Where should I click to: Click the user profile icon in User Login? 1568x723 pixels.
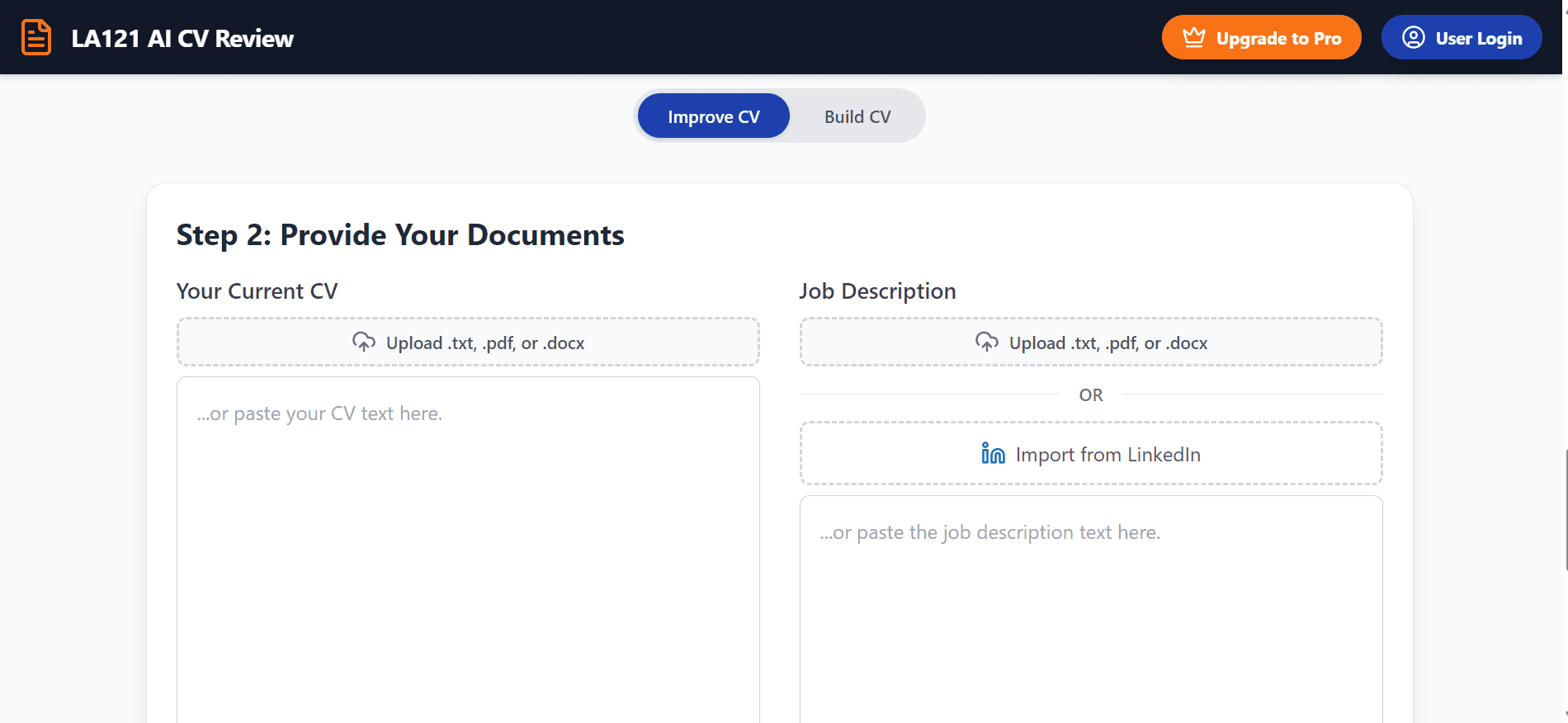(1413, 38)
